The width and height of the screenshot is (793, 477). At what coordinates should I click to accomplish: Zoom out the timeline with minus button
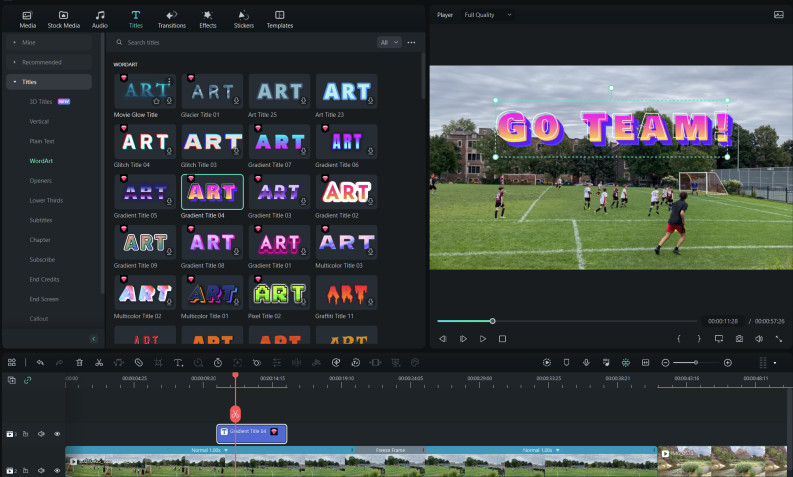point(666,363)
